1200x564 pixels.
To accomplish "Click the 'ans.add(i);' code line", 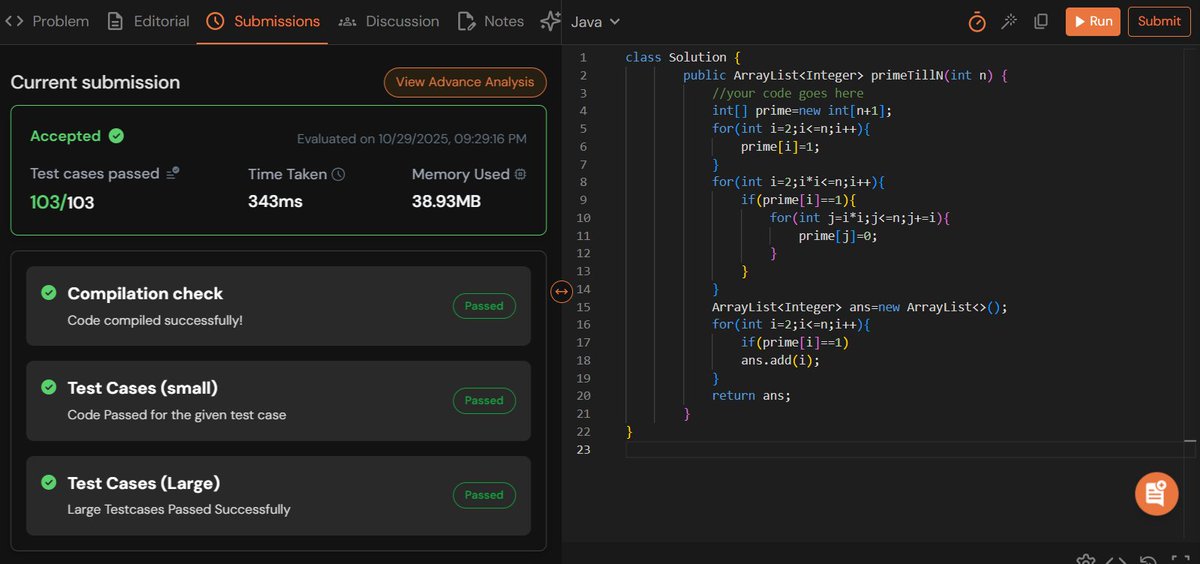I will 780,360.
